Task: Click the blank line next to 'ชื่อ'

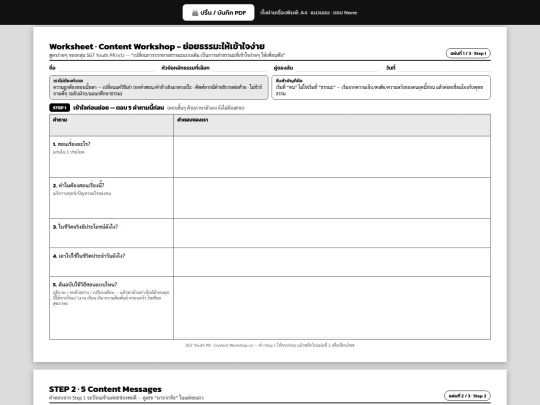Action: tap(105, 68)
